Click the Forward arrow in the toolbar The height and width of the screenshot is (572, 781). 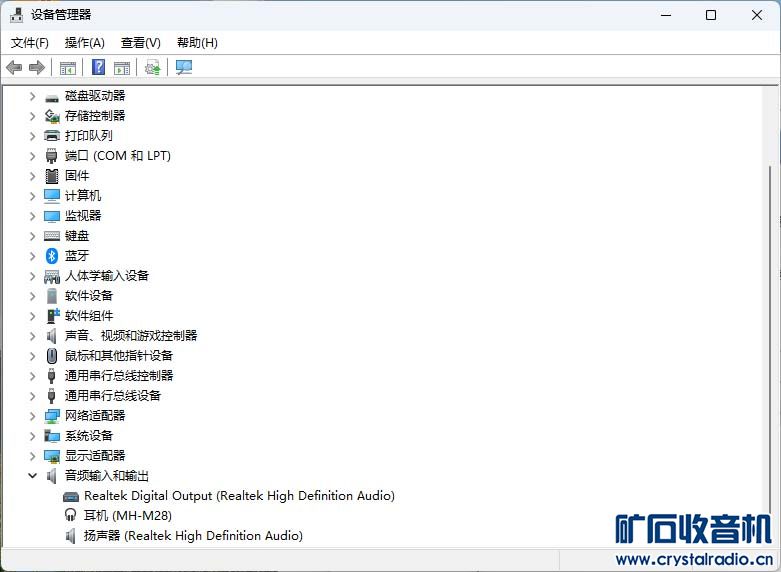37,67
